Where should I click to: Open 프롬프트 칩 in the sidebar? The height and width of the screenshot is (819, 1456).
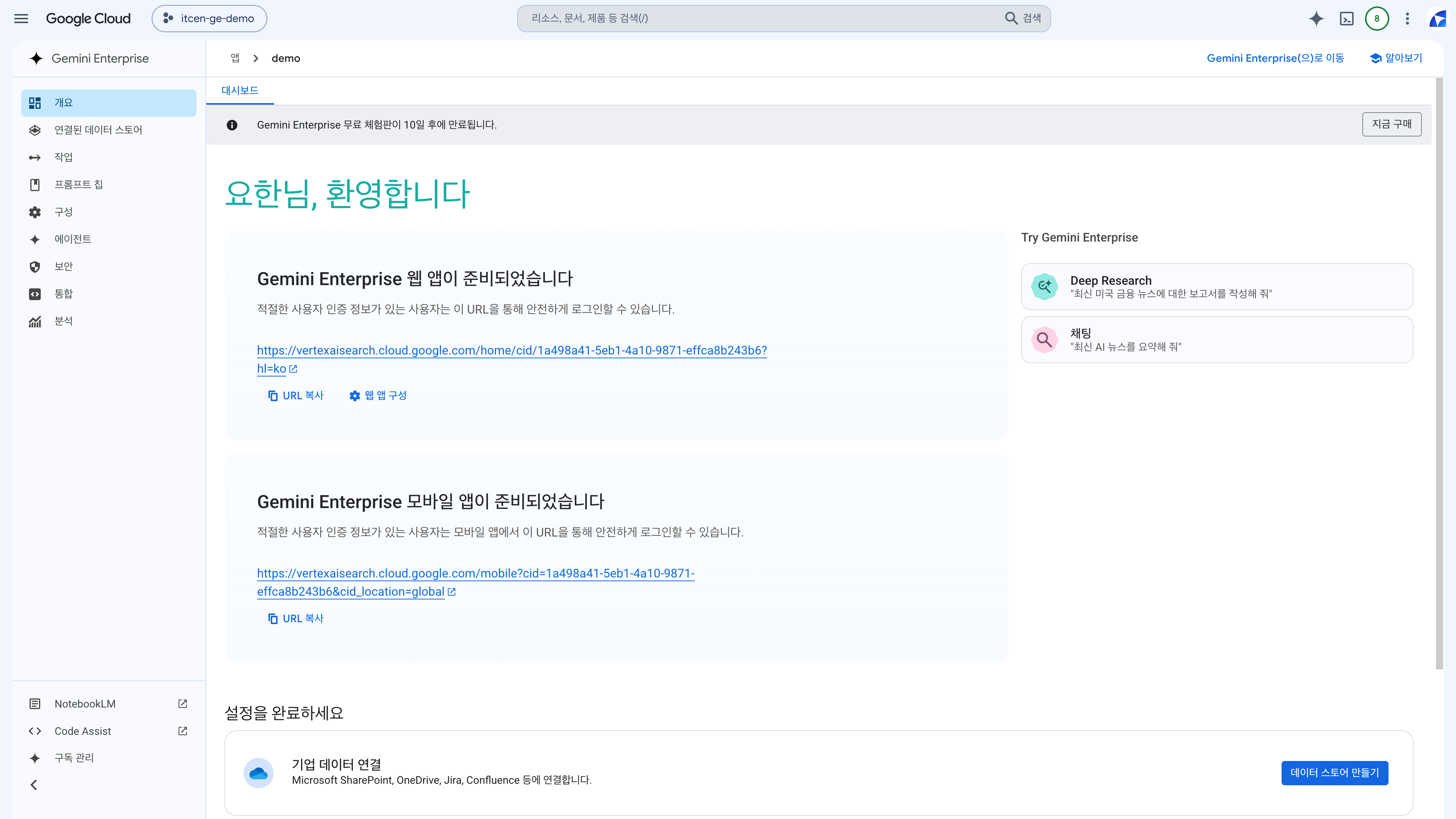tap(108, 184)
